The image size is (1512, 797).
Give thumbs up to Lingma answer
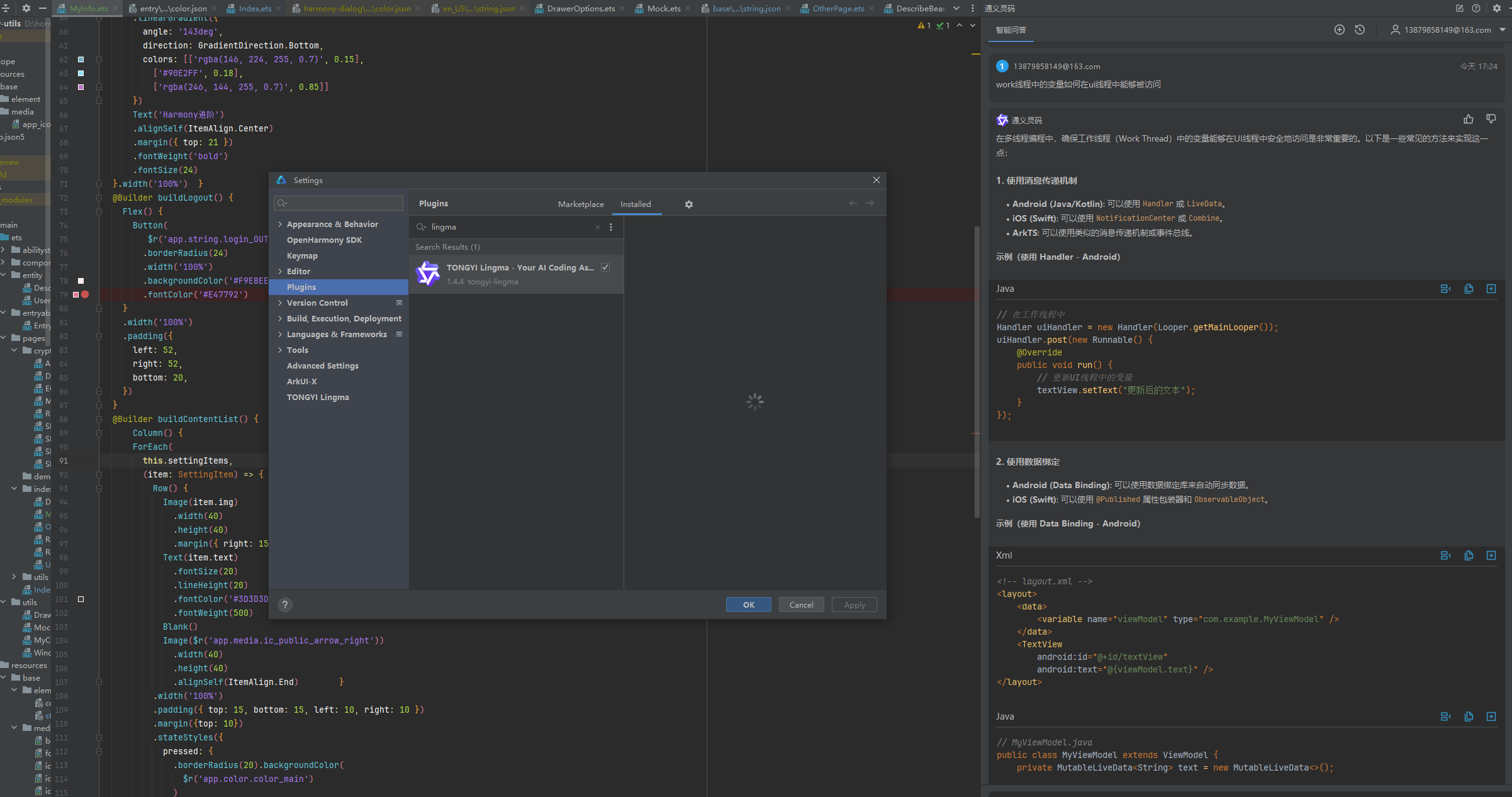[x=1469, y=120]
